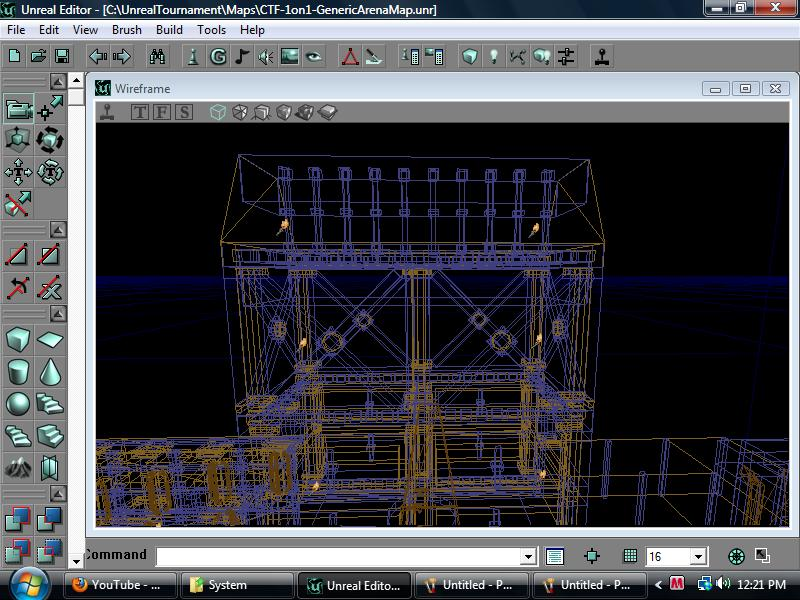Switch viewport to Side view with S button
Screen dimensions: 800x600
[x=183, y=112]
